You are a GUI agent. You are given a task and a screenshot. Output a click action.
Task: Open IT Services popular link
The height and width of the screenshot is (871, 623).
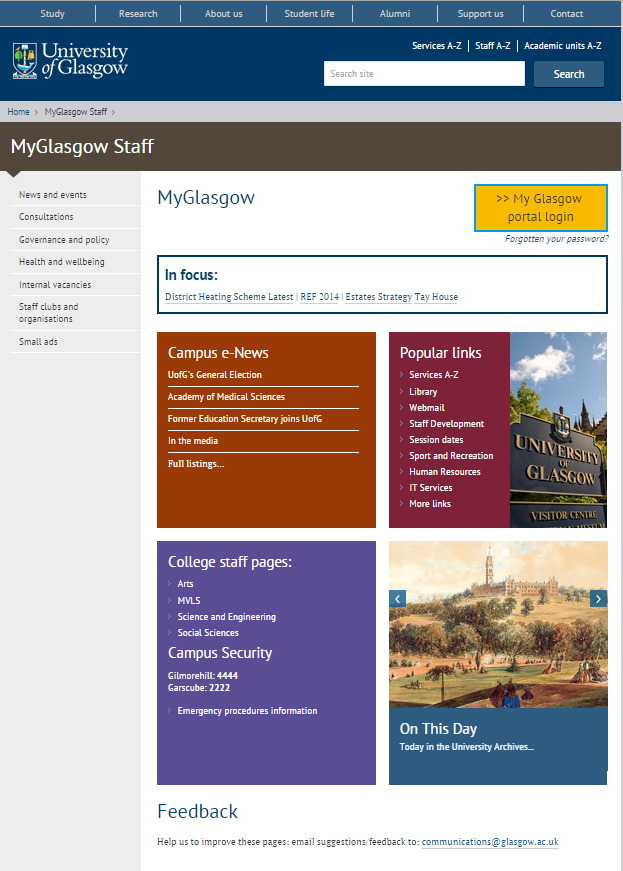pos(430,488)
